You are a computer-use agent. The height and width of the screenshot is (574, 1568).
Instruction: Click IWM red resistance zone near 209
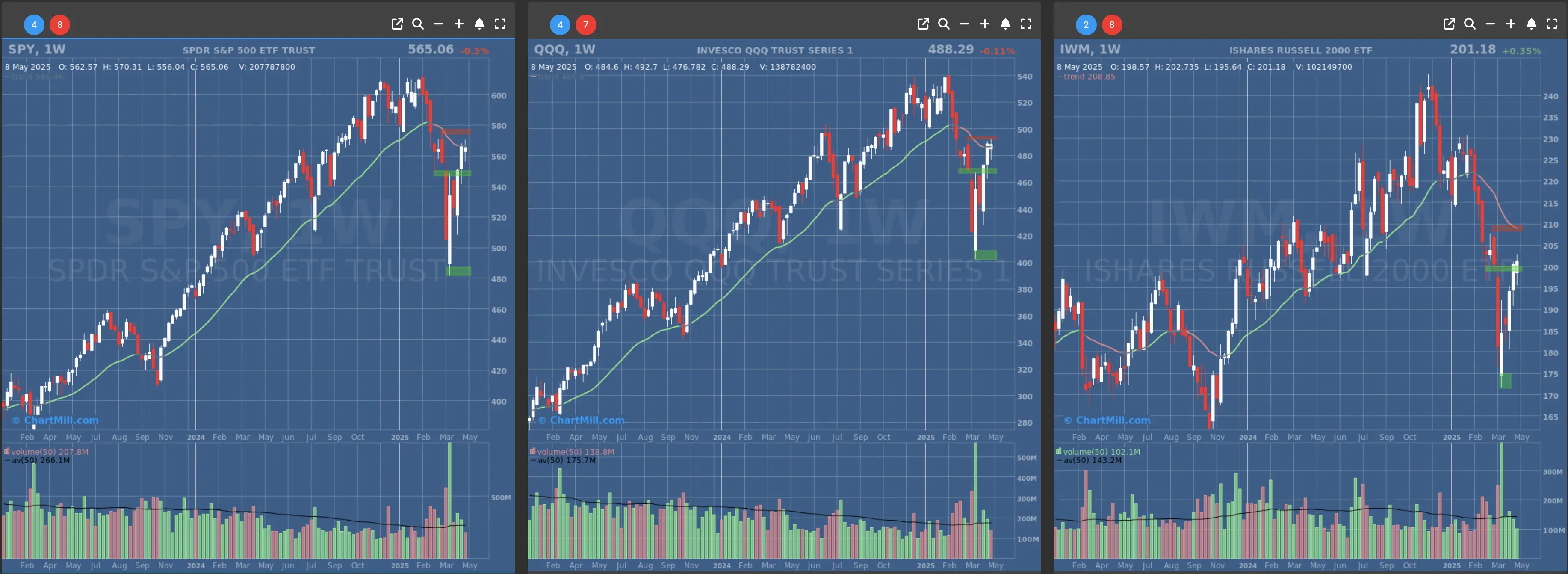click(x=1507, y=228)
